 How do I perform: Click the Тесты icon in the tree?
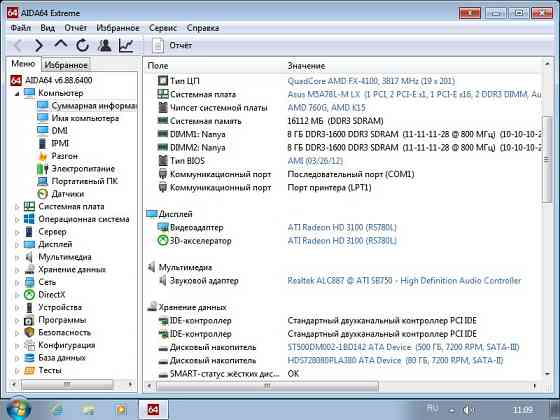click(x=29, y=370)
